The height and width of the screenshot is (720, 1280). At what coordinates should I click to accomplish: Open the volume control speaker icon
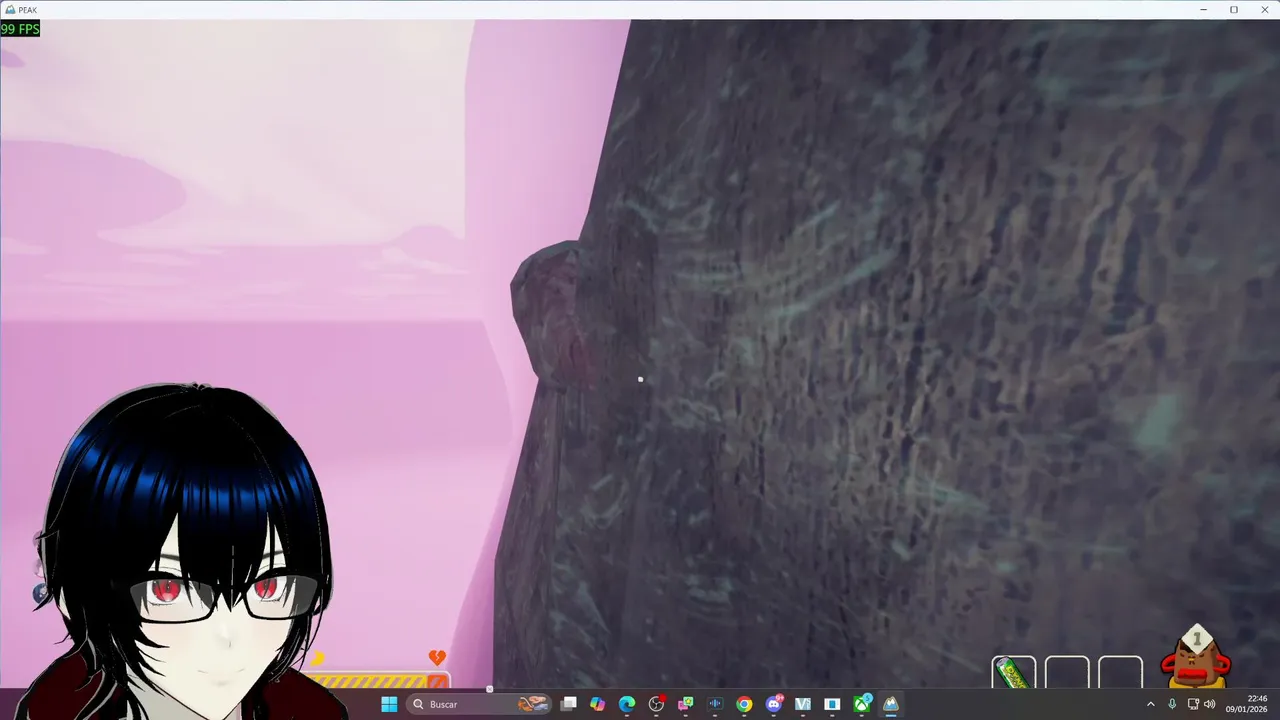(x=1209, y=704)
